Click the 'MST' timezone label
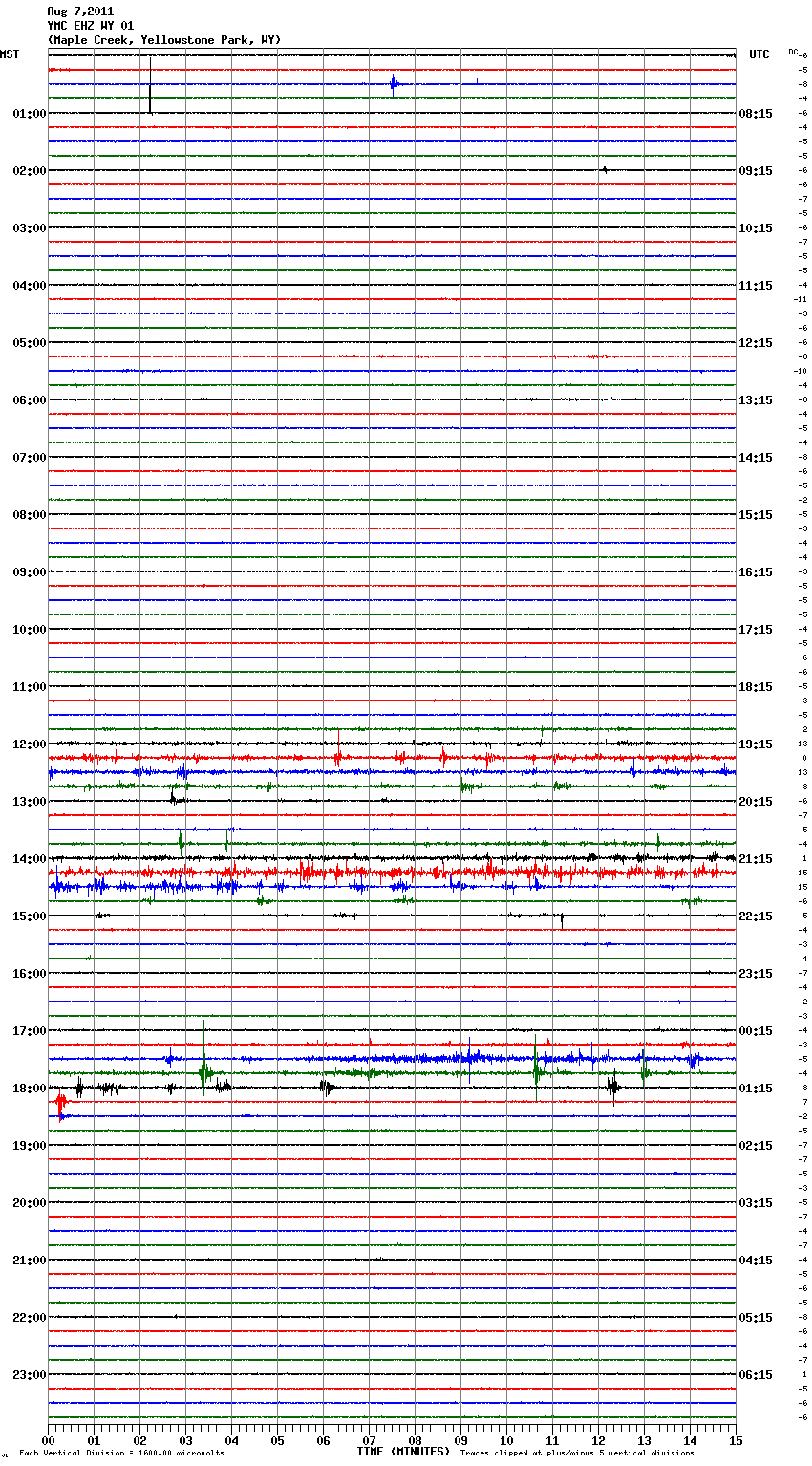Viewport: 812px width, 1466px height. point(10,54)
